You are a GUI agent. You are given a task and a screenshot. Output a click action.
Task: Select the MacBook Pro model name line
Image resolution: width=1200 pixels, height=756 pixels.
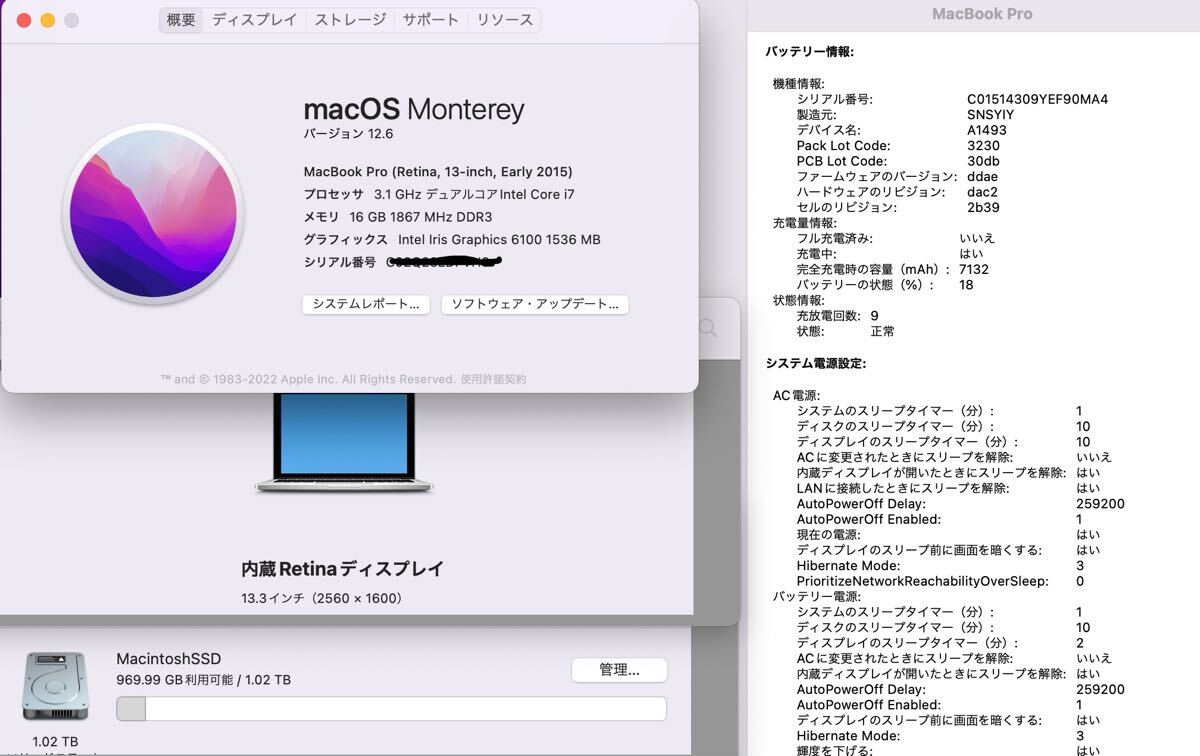coord(438,172)
